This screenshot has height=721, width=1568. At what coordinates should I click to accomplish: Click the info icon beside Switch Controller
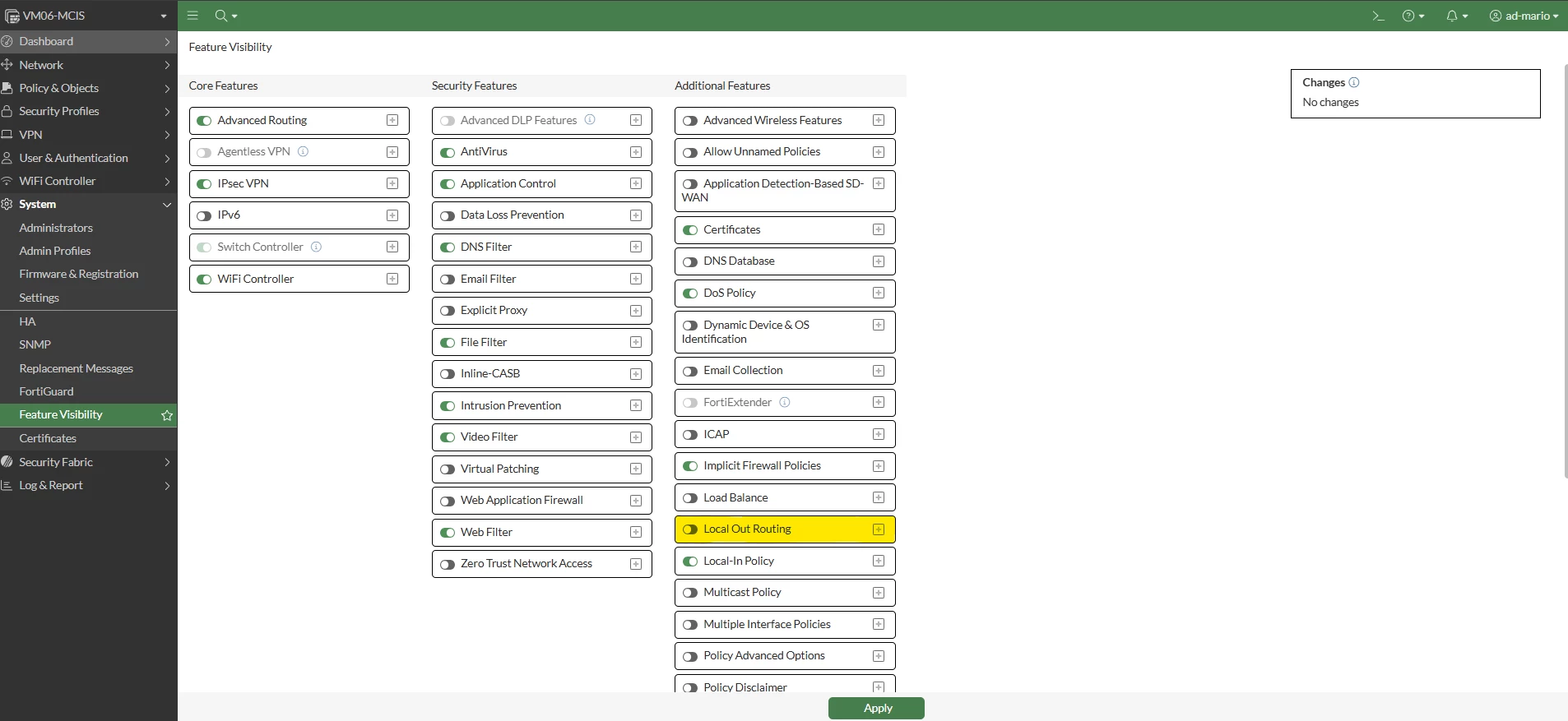tap(316, 247)
